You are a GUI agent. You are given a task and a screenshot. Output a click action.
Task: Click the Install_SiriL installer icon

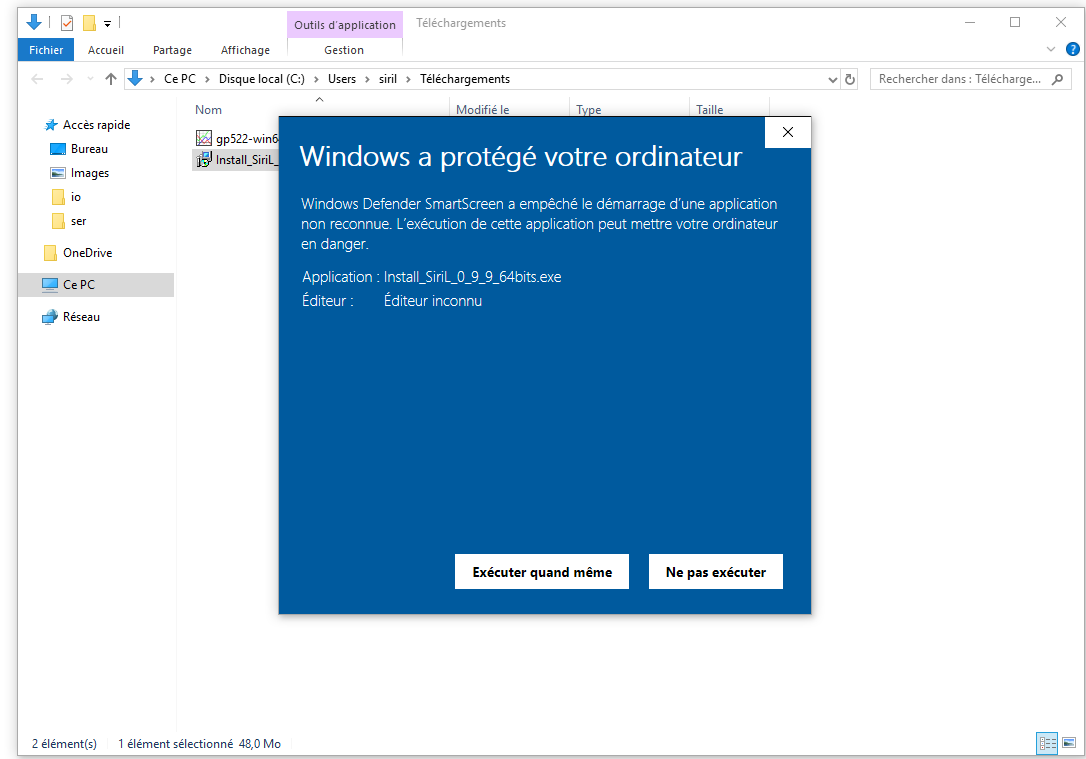(204, 160)
